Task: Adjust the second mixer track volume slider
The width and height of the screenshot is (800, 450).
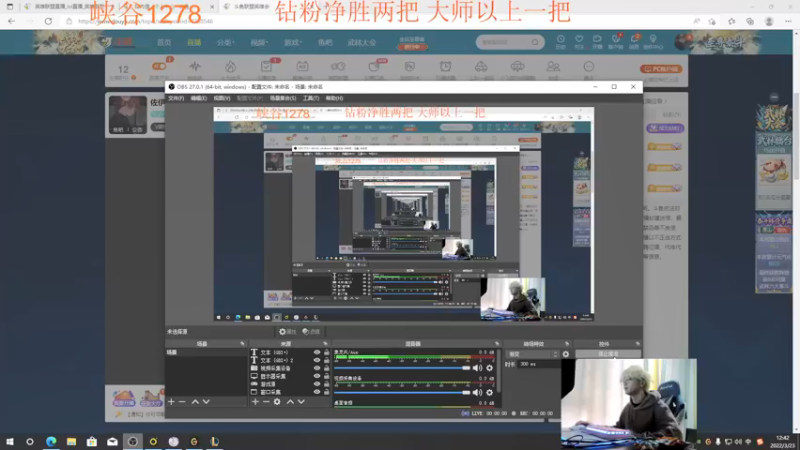Action: click(x=402, y=392)
